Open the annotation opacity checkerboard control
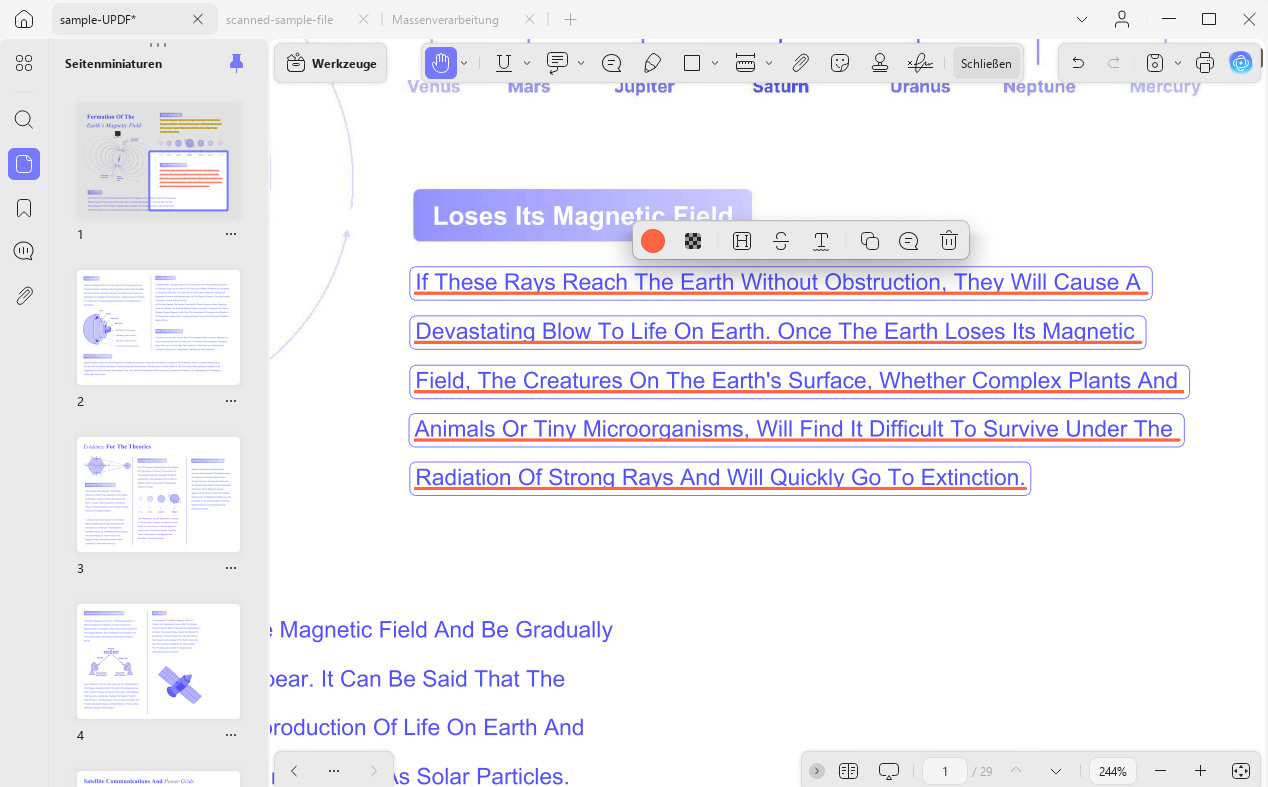The image size is (1268, 787). click(693, 241)
